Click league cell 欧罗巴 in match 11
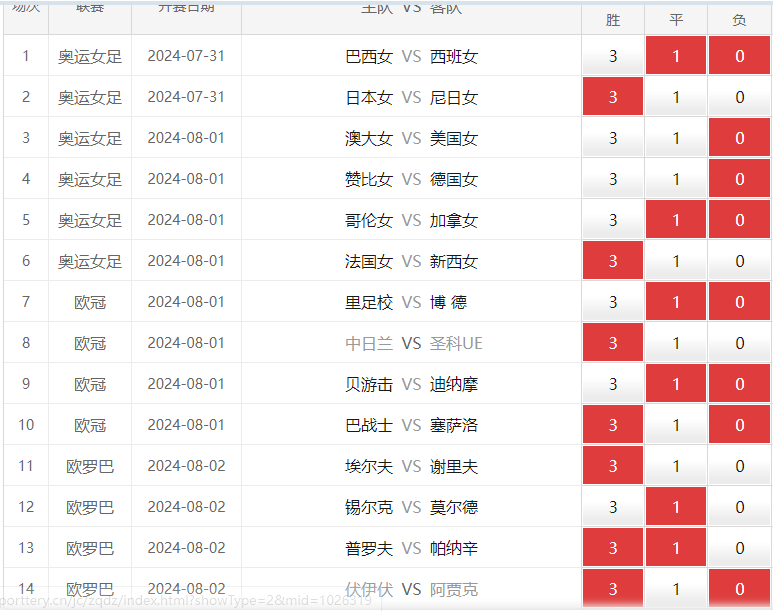773x612 pixels. click(90, 466)
